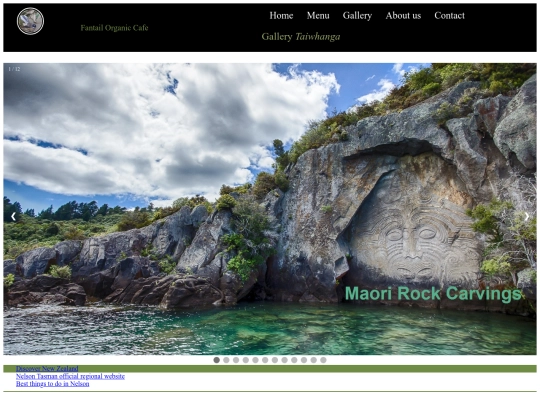Viewport: 540px width, 405px height.
Task: Select the ninth slideshow dot
Action: (294, 360)
